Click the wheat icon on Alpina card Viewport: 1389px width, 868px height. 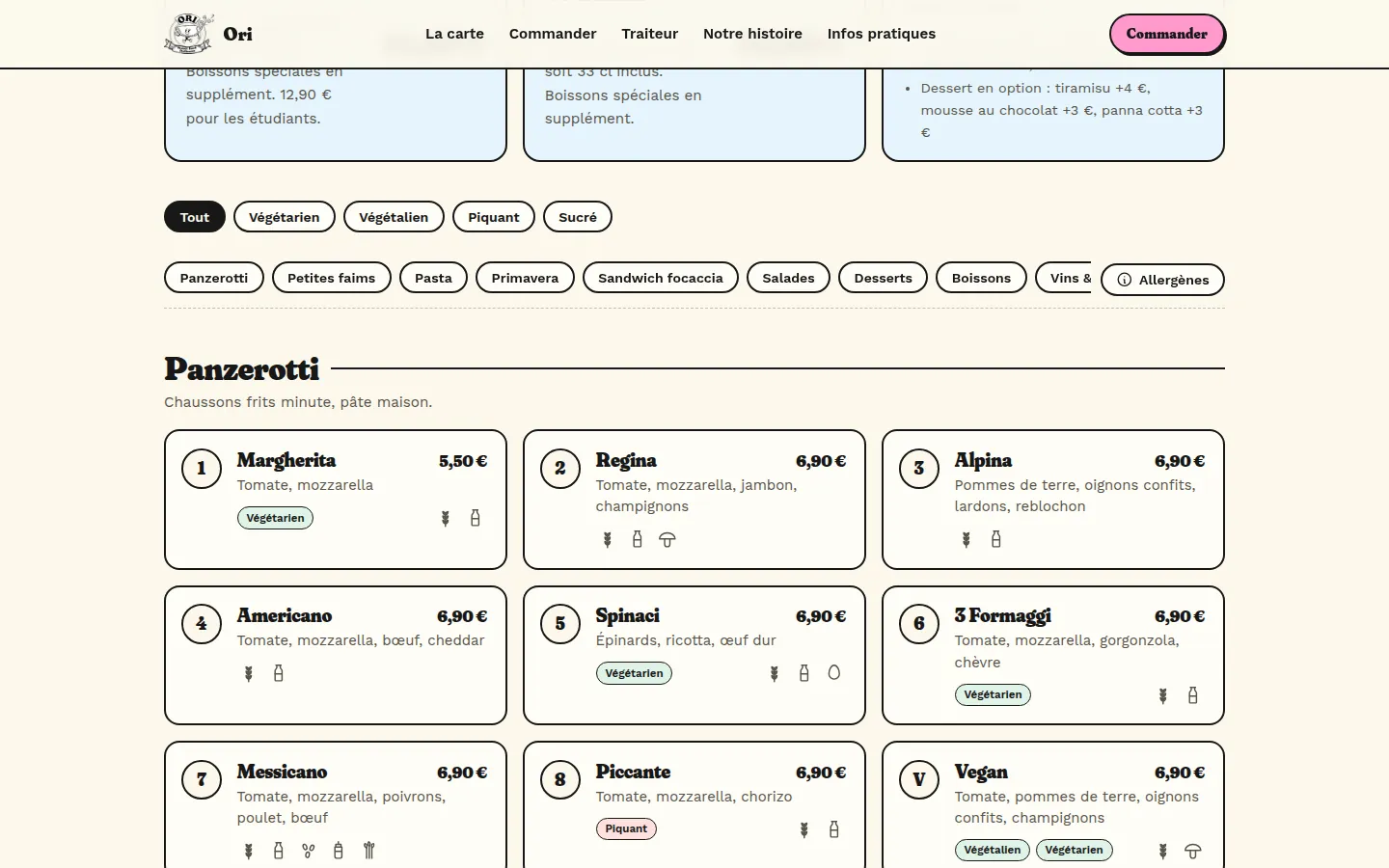967,540
